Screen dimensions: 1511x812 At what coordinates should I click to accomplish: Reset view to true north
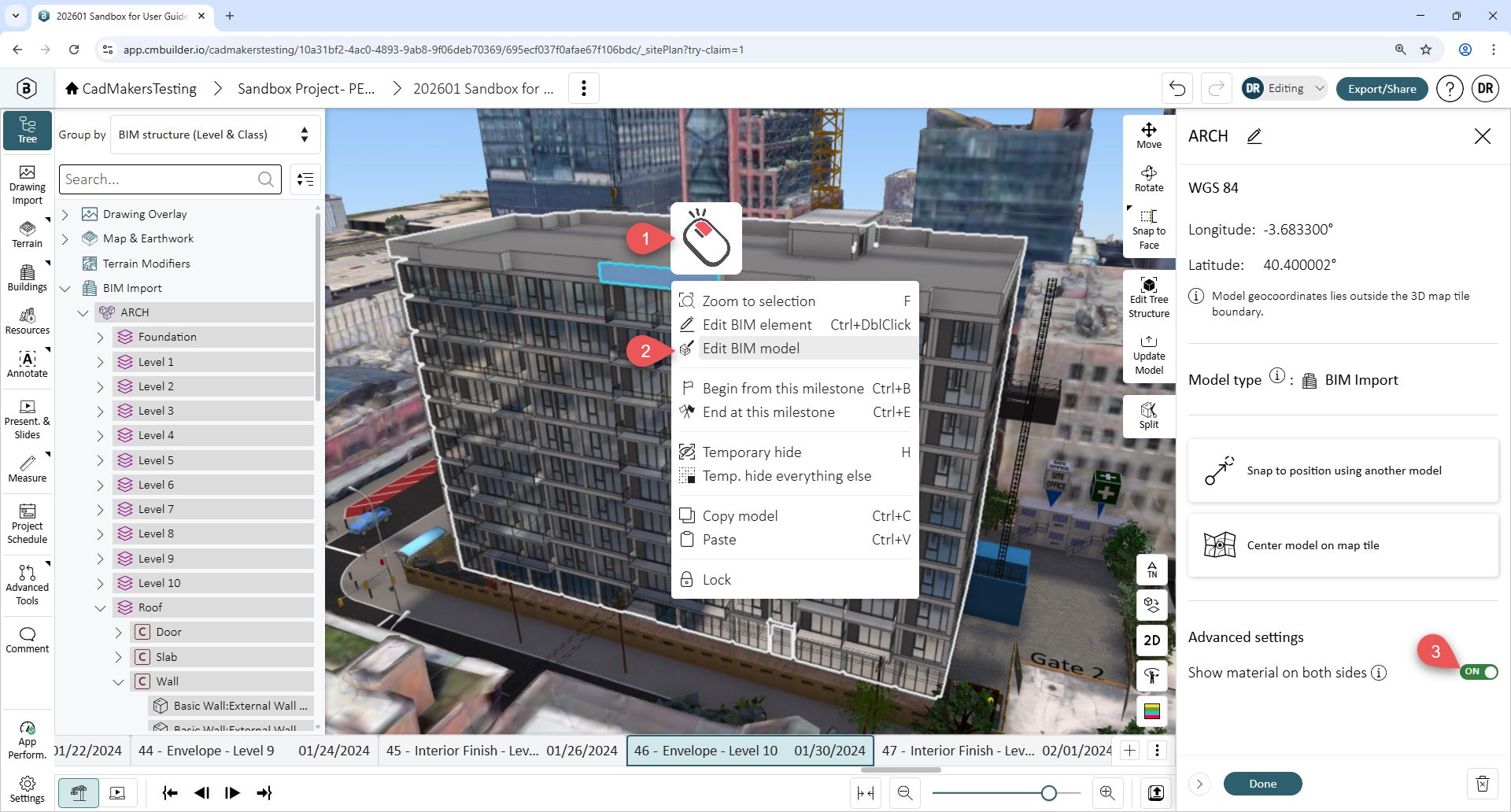tap(1152, 570)
